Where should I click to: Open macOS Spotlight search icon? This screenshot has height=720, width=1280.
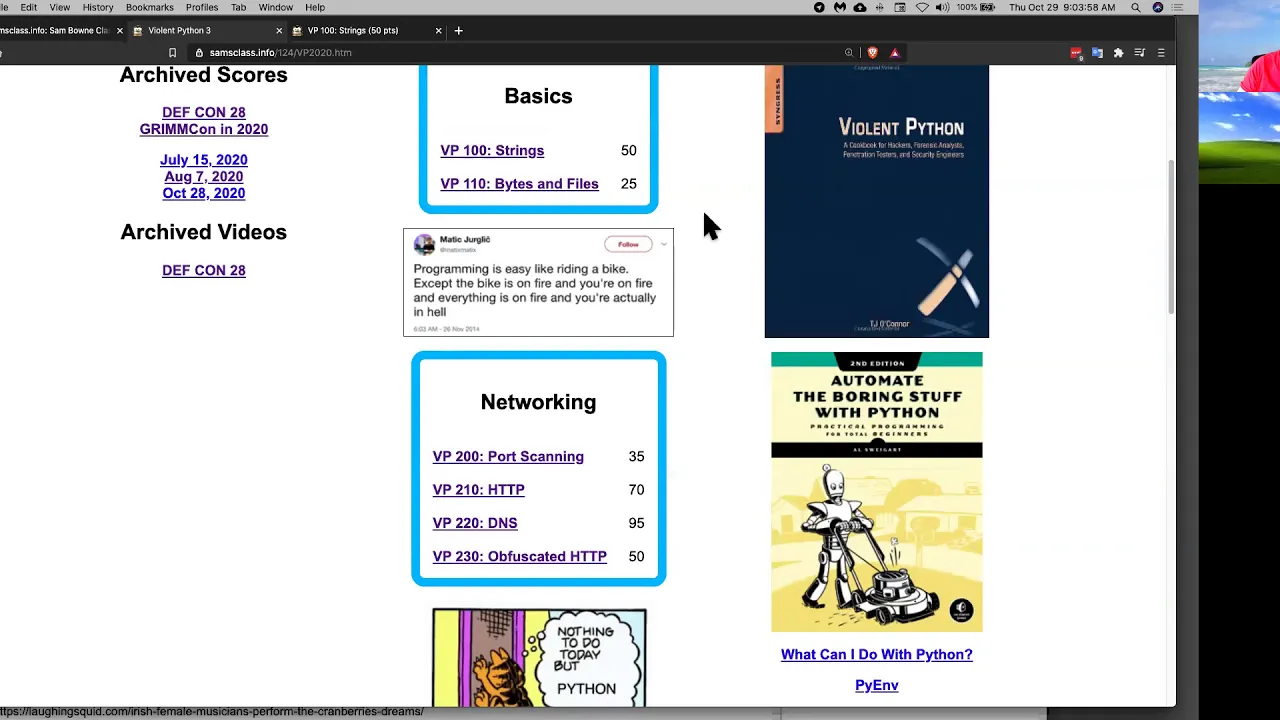pos(1136,7)
